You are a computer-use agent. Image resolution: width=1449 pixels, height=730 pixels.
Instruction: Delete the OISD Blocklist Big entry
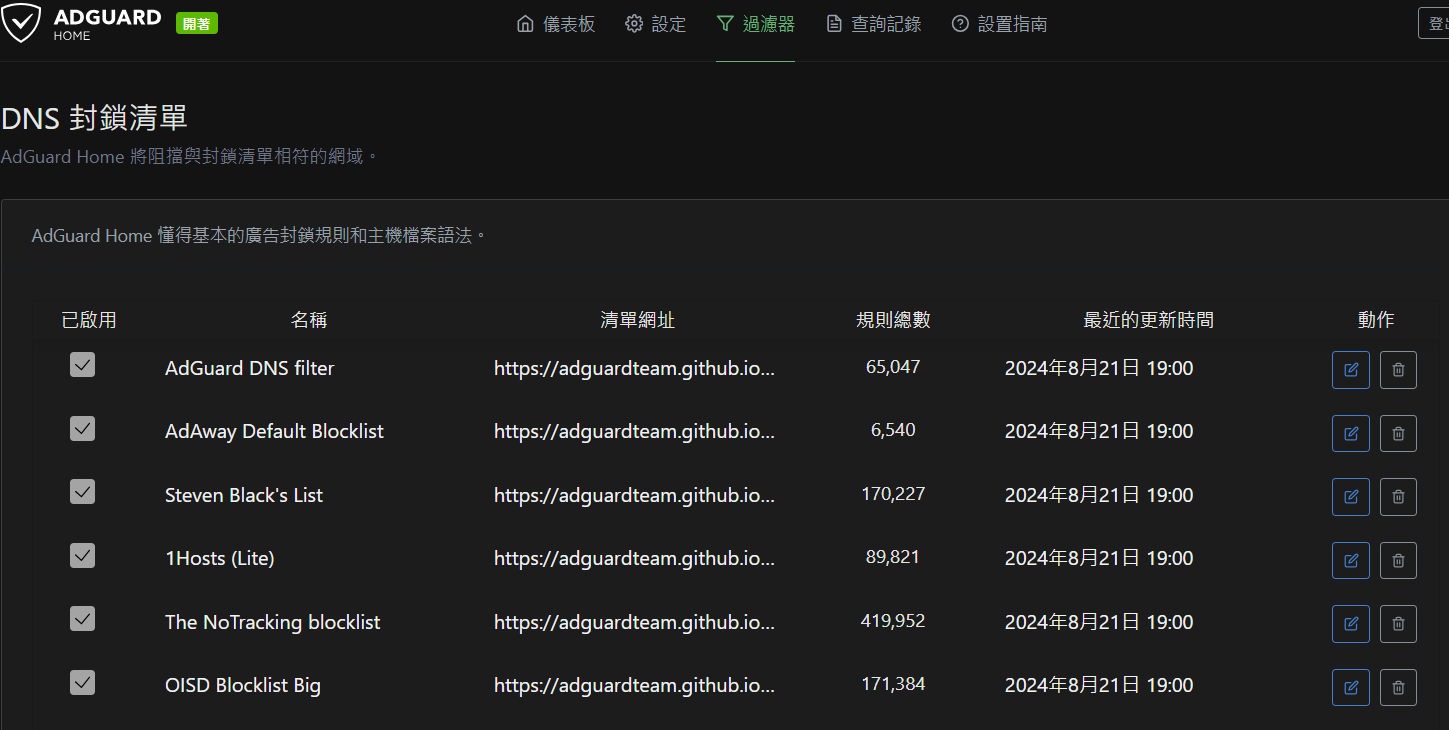click(x=1398, y=687)
